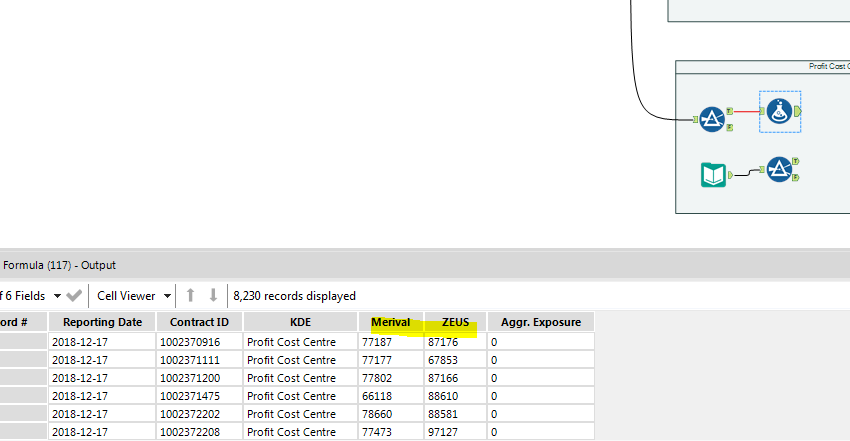This screenshot has height=441, width=850.
Task: Select Contract ID cell 1002370916
Action: 199,342
